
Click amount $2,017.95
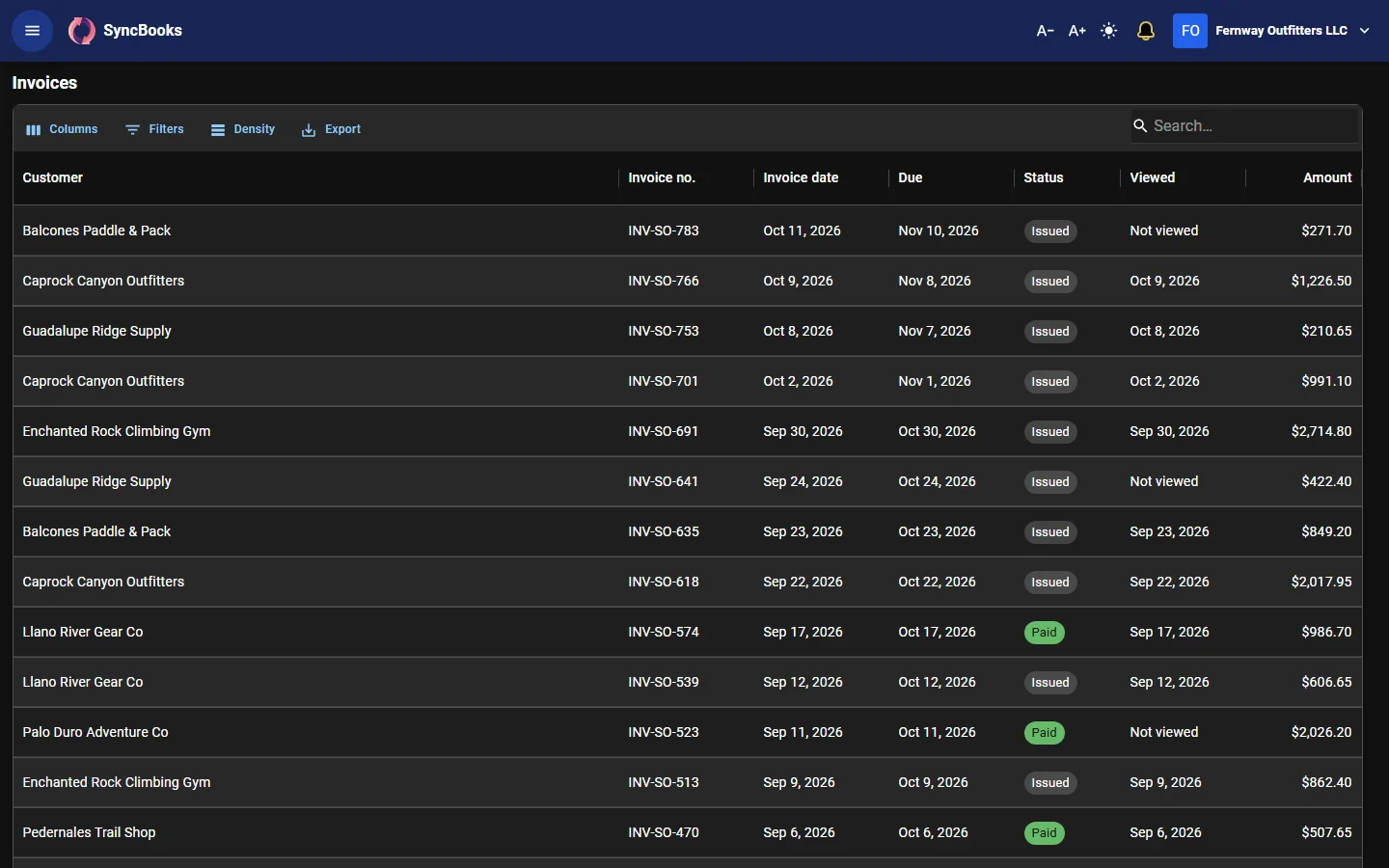[x=1321, y=582]
